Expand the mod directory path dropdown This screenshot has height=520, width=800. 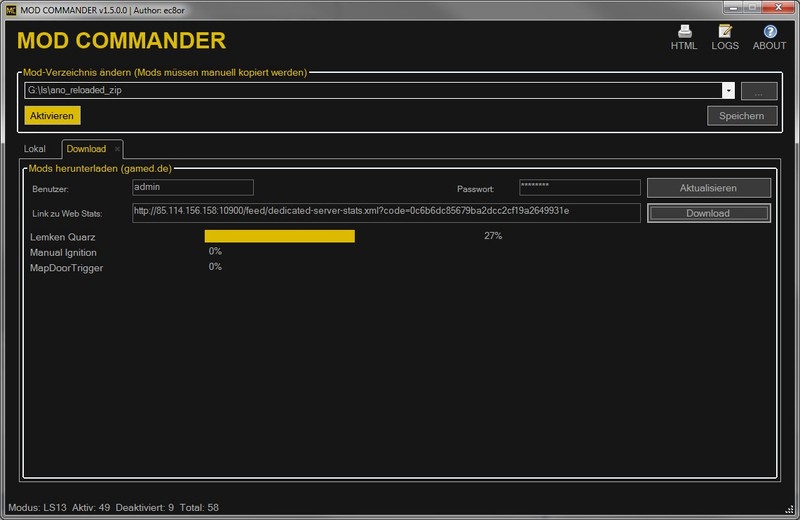click(x=728, y=91)
